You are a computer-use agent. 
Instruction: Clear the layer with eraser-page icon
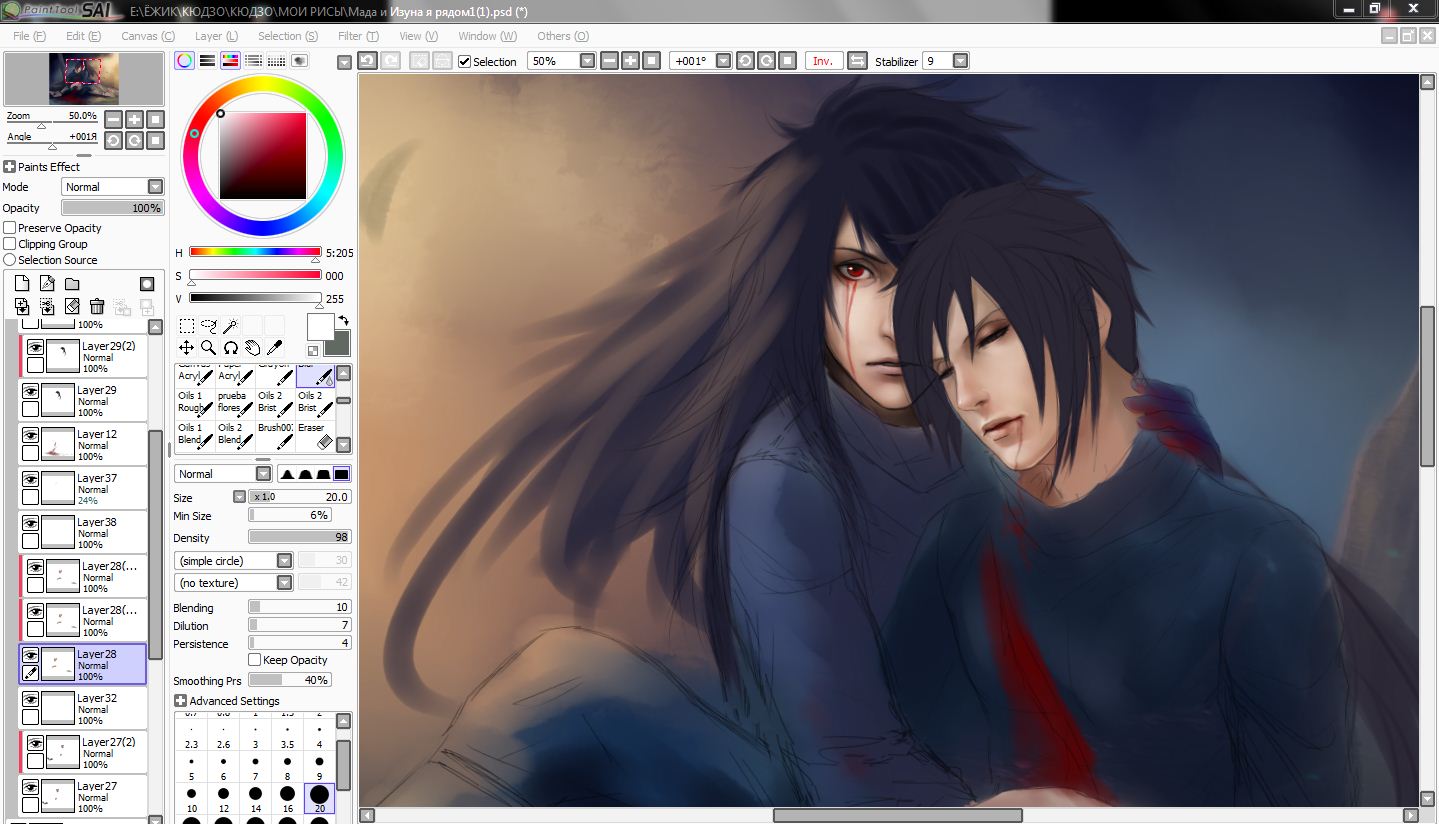pyautogui.click(x=72, y=307)
